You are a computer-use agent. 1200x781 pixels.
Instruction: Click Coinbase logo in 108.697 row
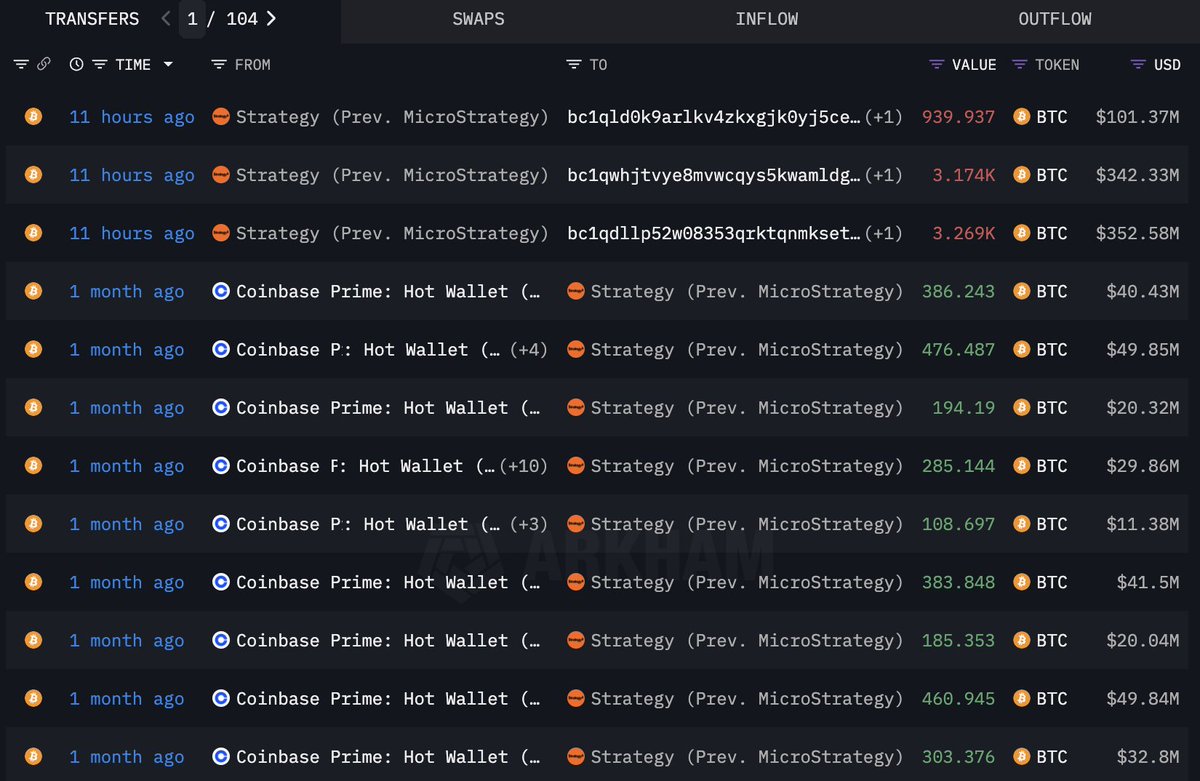coord(221,524)
